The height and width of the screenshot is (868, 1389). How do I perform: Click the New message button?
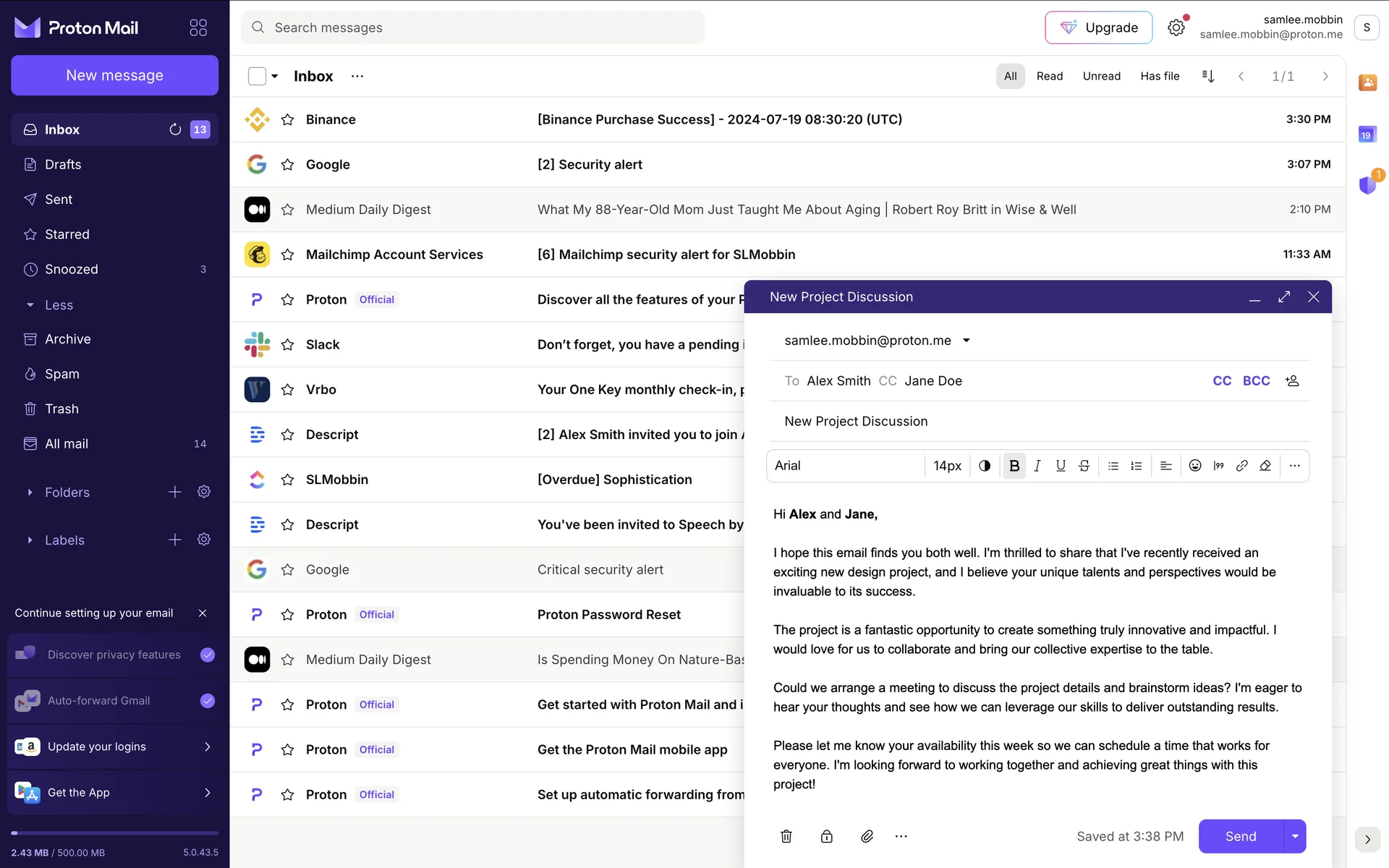point(114,75)
